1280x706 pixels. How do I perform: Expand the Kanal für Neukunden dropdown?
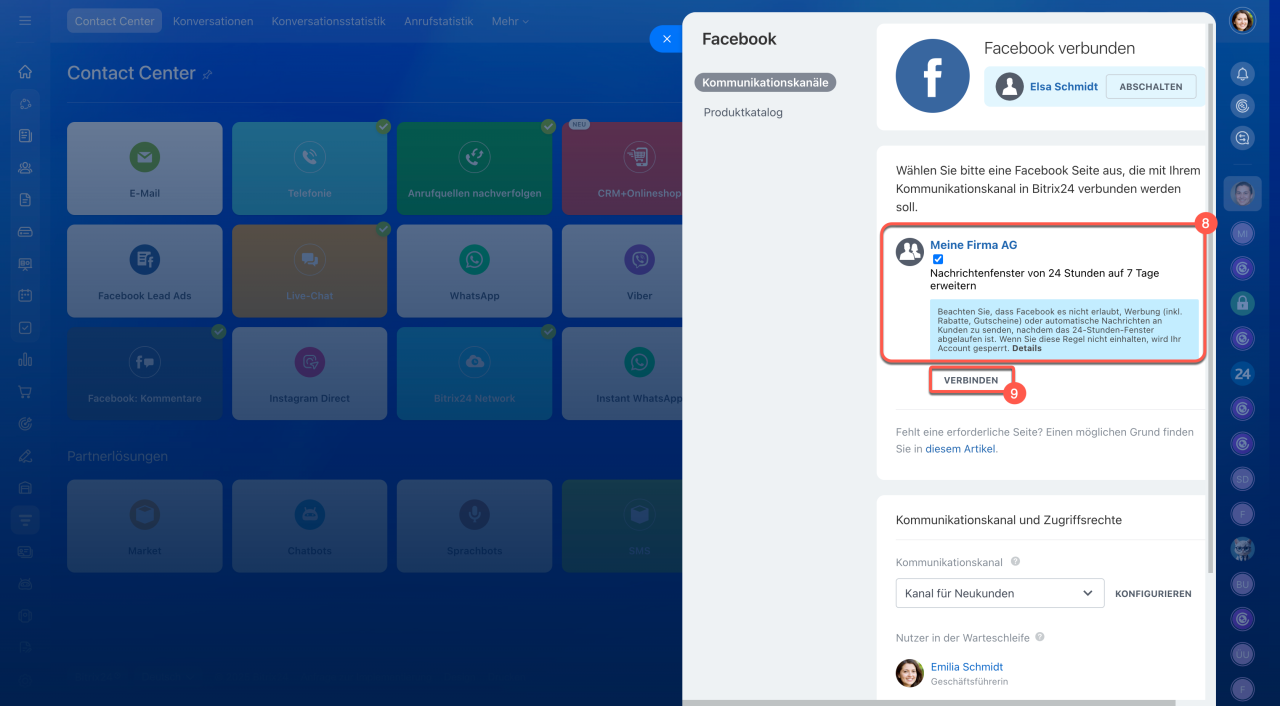(1000, 593)
